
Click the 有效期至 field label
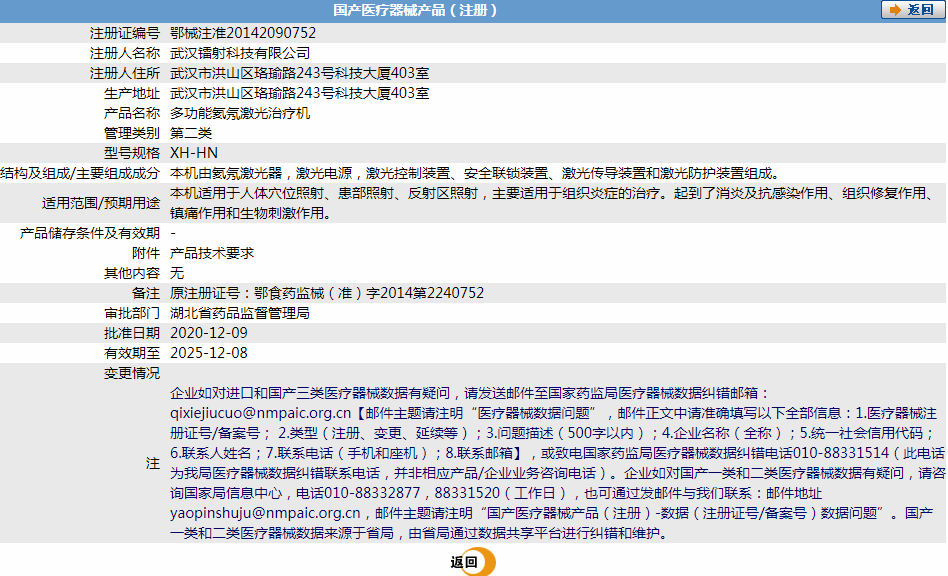click(132, 353)
